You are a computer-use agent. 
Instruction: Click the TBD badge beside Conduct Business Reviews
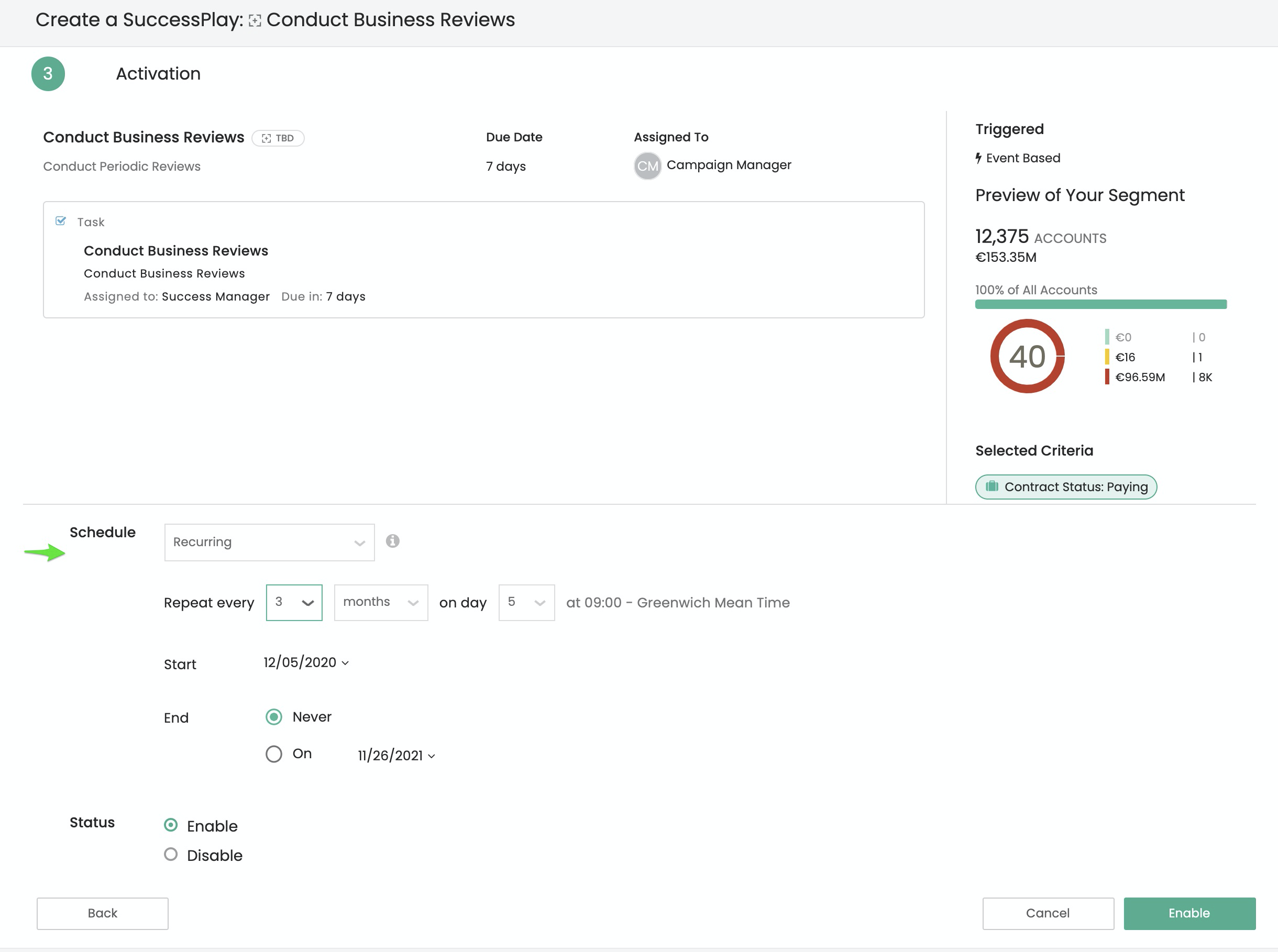click(278, 138)
